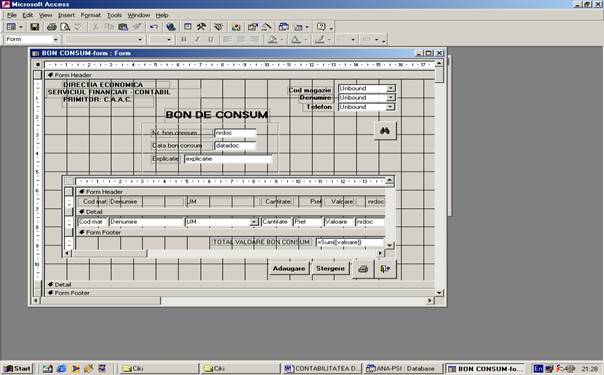Click the Paste icon on the toolbar
This screenshot has height=375, width=604.
coord(123,27)
